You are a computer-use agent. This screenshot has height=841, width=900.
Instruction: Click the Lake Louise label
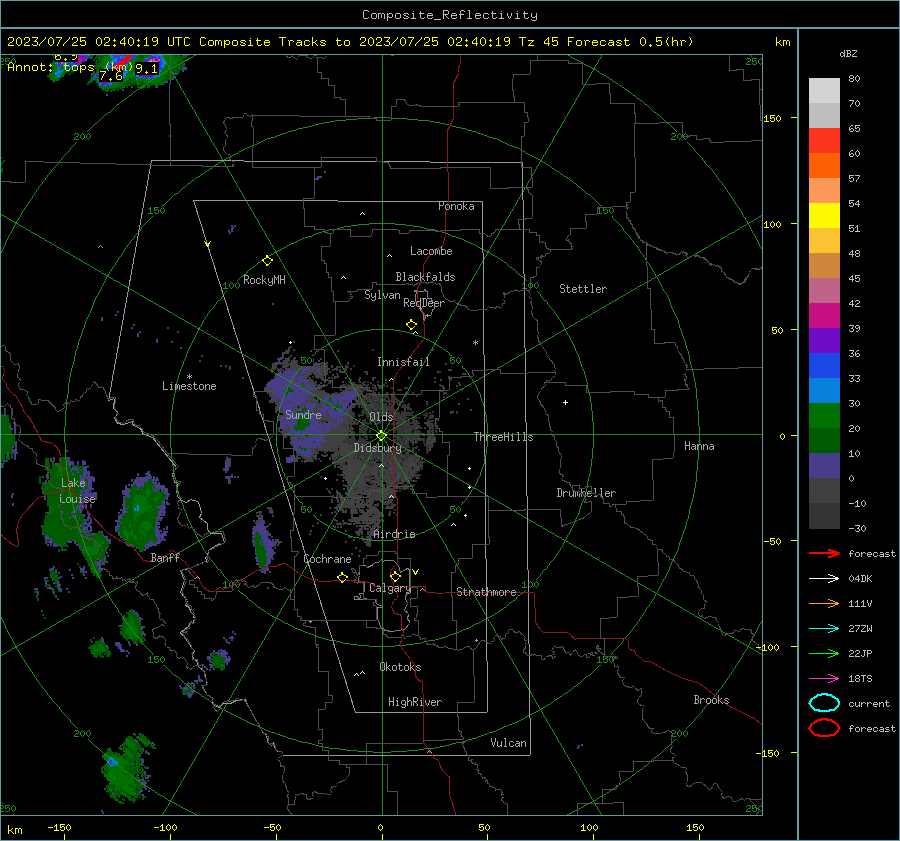tap(77, 491)
